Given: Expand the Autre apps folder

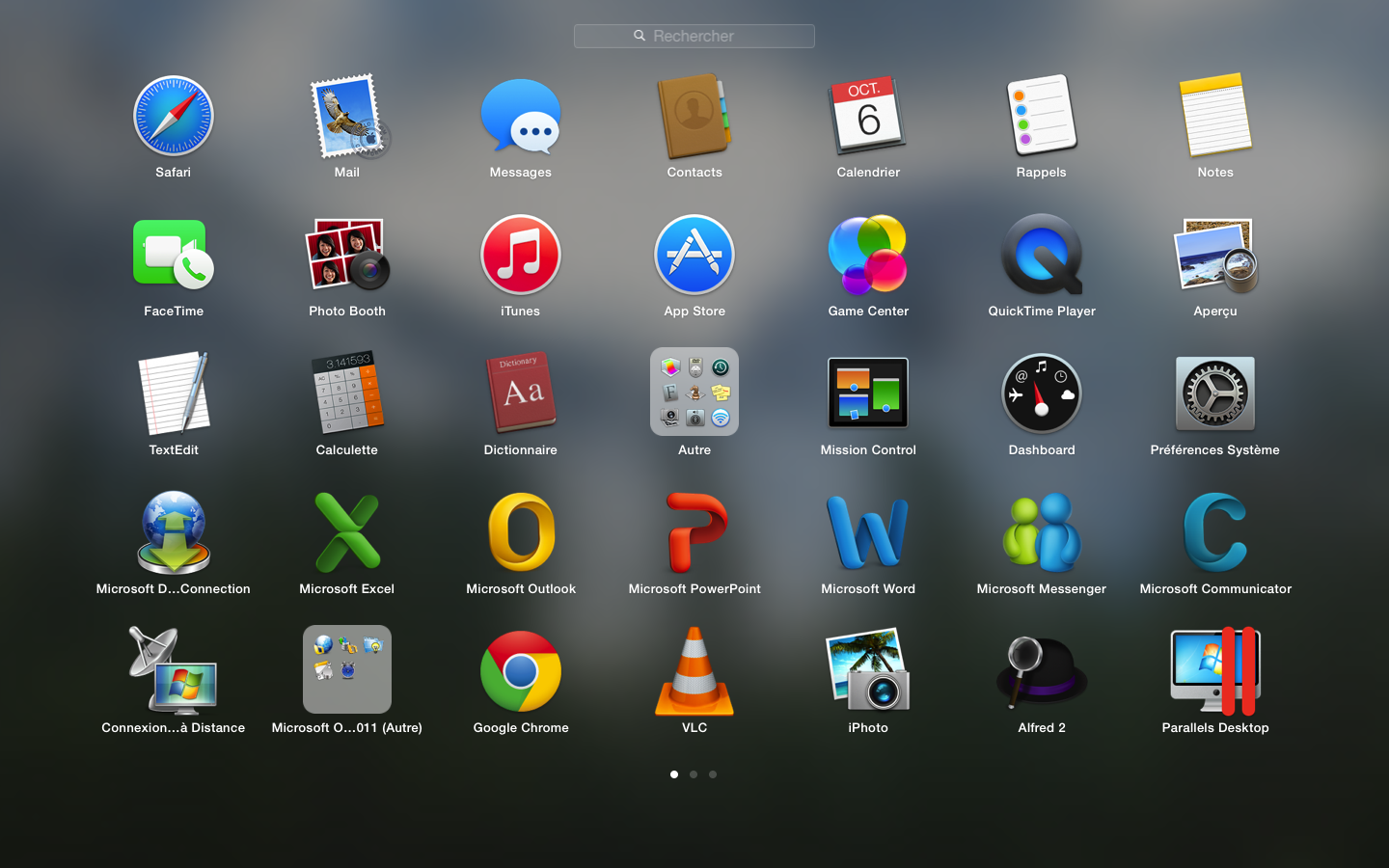Looking at the screenshot, I should (x=694, y=392).
